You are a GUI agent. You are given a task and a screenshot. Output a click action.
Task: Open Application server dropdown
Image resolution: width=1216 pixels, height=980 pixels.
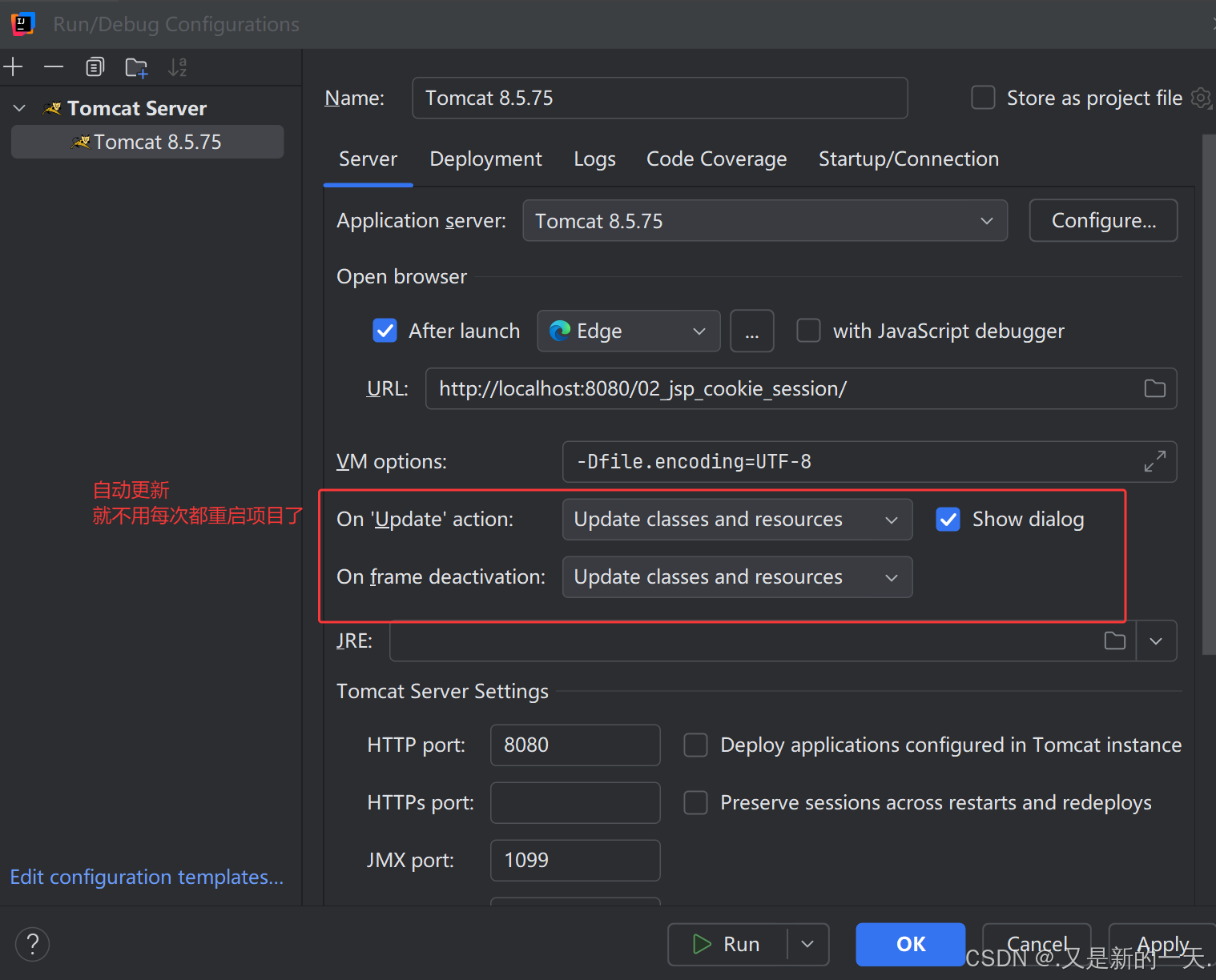coord(764,220)
